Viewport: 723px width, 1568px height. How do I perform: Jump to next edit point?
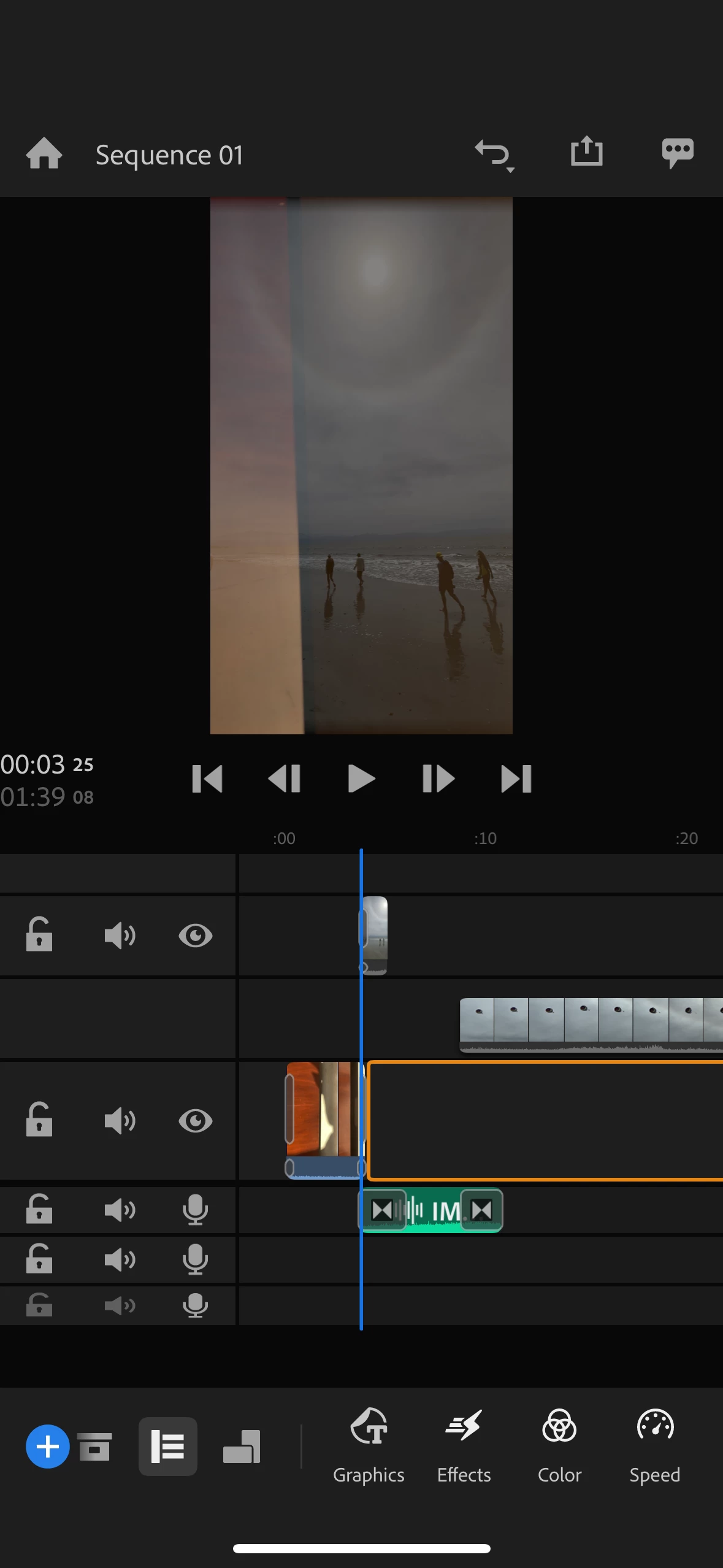coord(516,779)
